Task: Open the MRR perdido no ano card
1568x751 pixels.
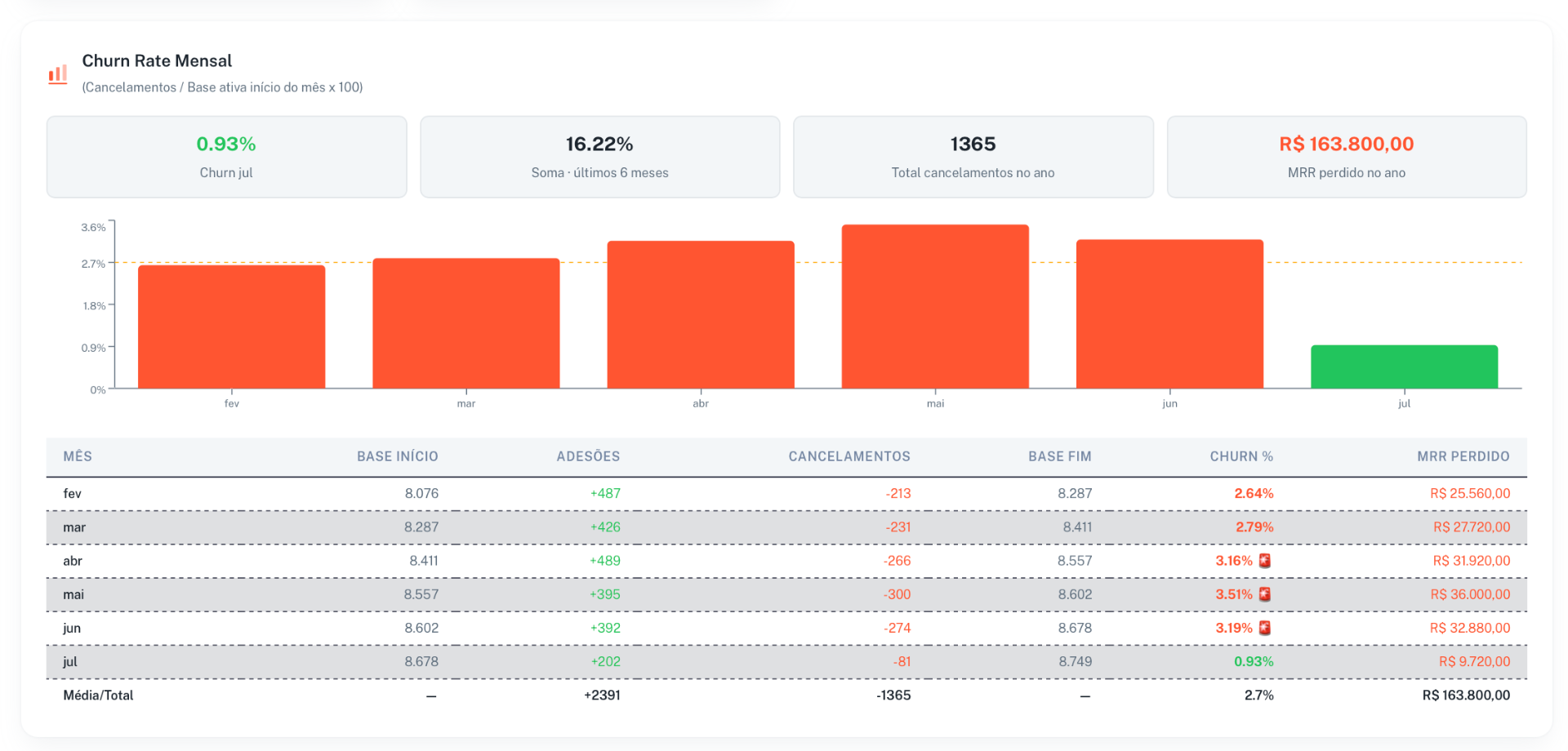Action: click(x=1347, y=157)
